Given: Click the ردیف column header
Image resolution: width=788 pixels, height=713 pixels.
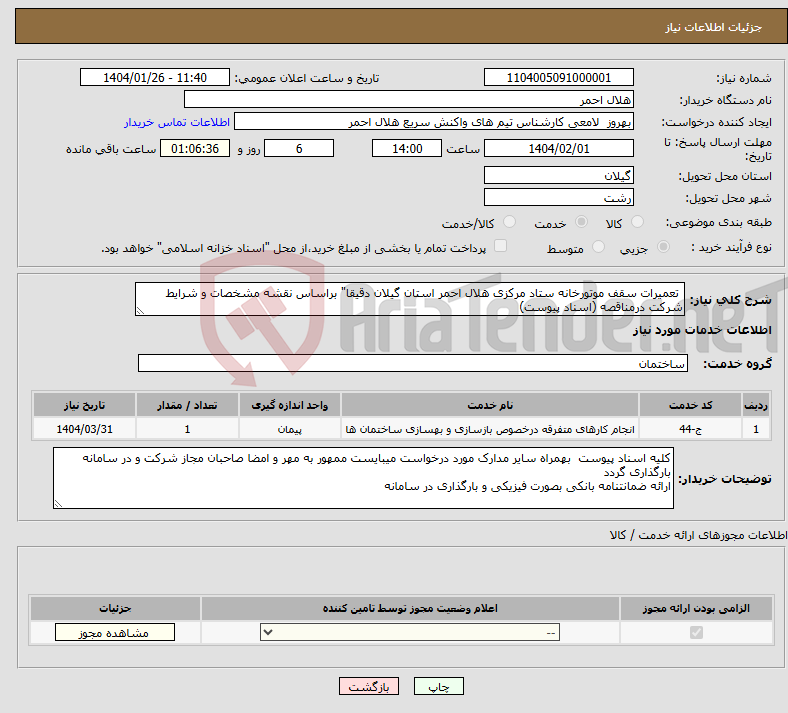Looking at the screenshot, I should point(756,405).
